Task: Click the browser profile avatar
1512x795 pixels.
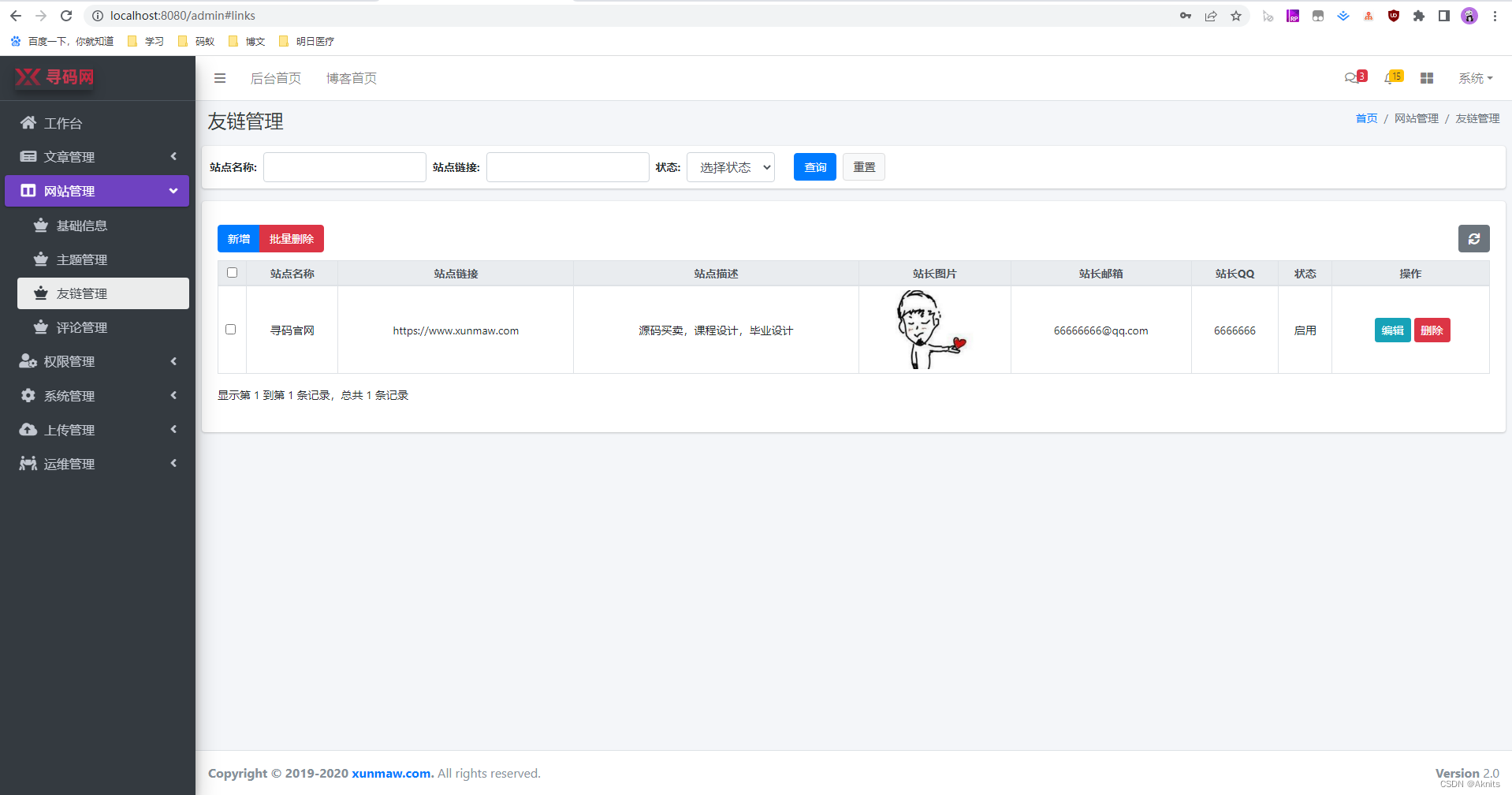Action: (x=1469, y=16)
